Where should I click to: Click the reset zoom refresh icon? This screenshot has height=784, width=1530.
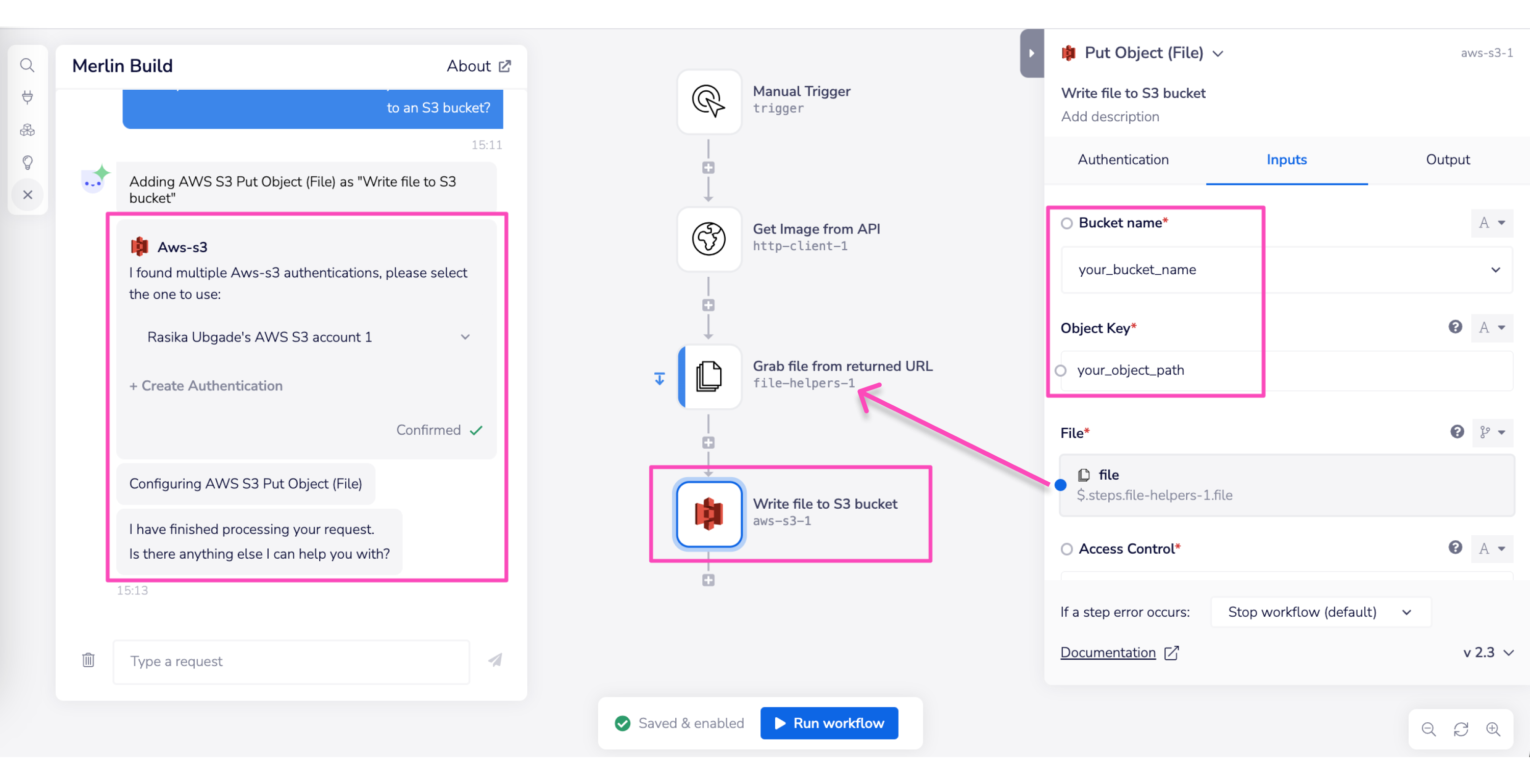(1461, 729)
